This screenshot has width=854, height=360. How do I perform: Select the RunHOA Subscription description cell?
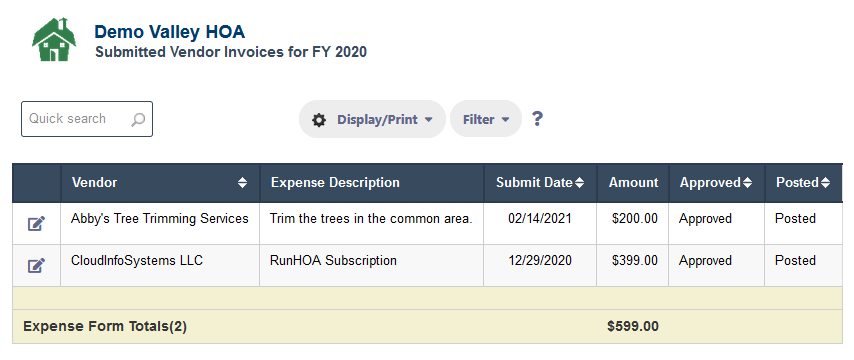[x=371, y=265]
